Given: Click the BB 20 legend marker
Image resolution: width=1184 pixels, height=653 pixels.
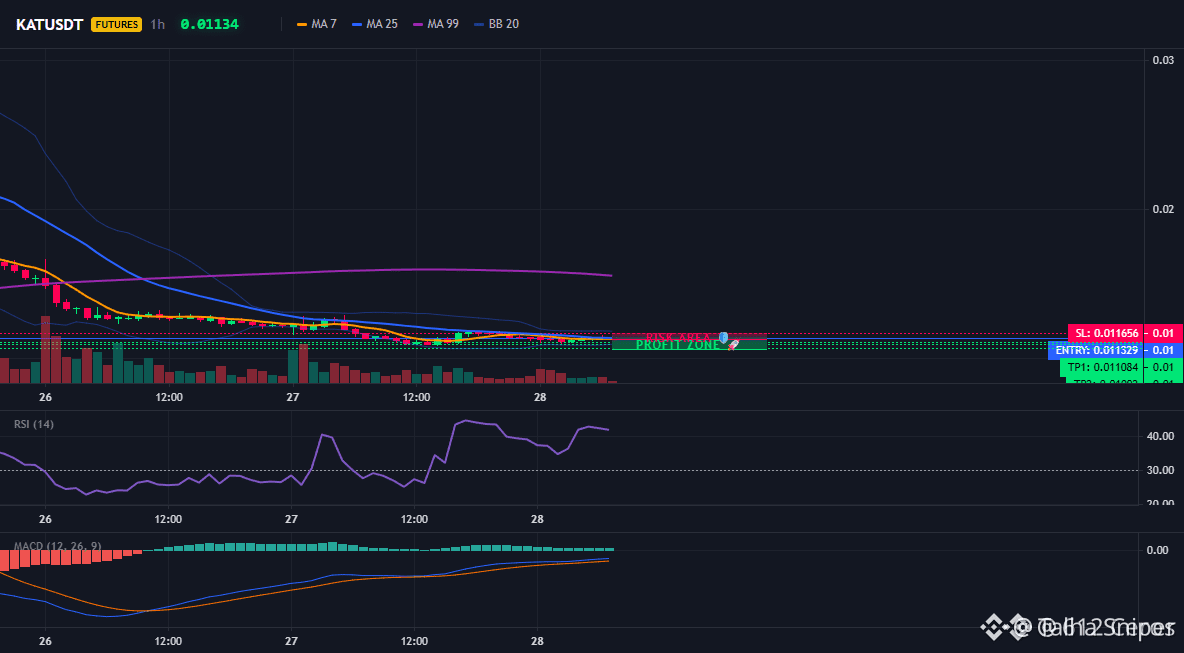Looking at the screenshot, I should coord(479,24).
